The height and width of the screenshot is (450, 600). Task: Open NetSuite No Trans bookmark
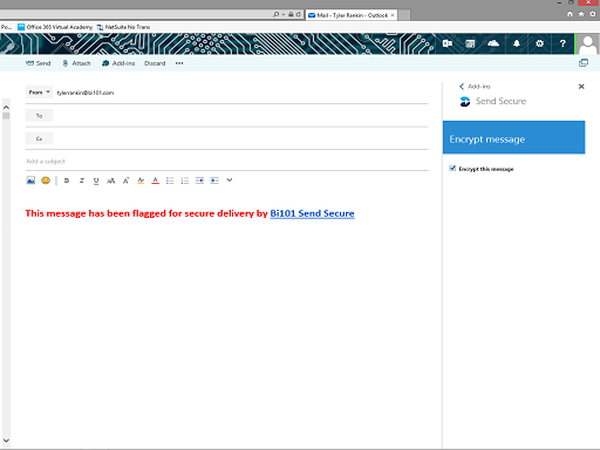tap(123, 27)
